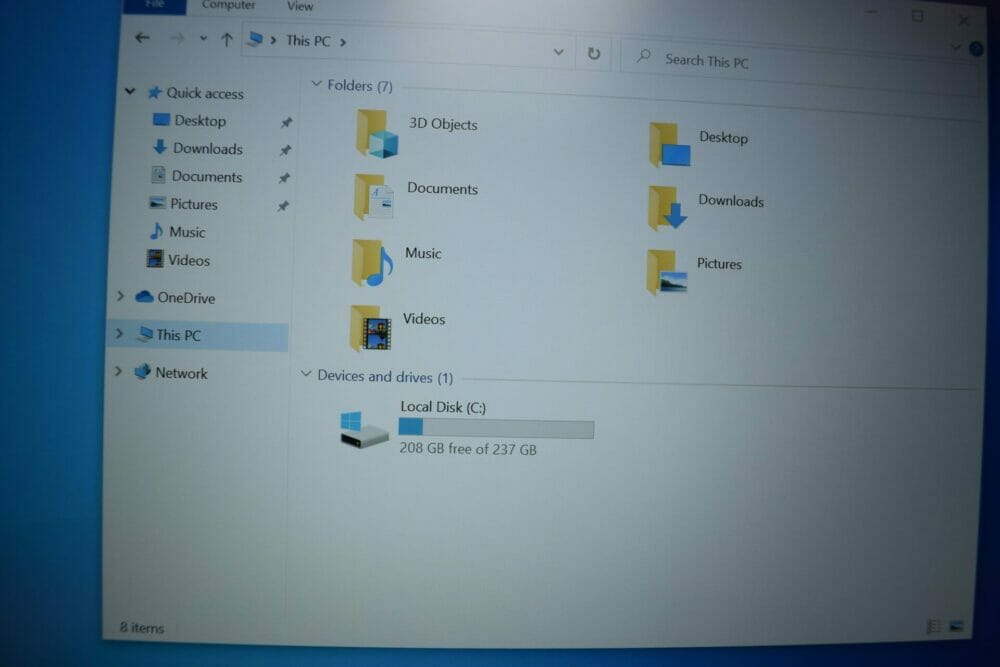Select Music in the navigation pane
Screen dimensions: 1000x667
pyautogui.click(x=187, y=231)
